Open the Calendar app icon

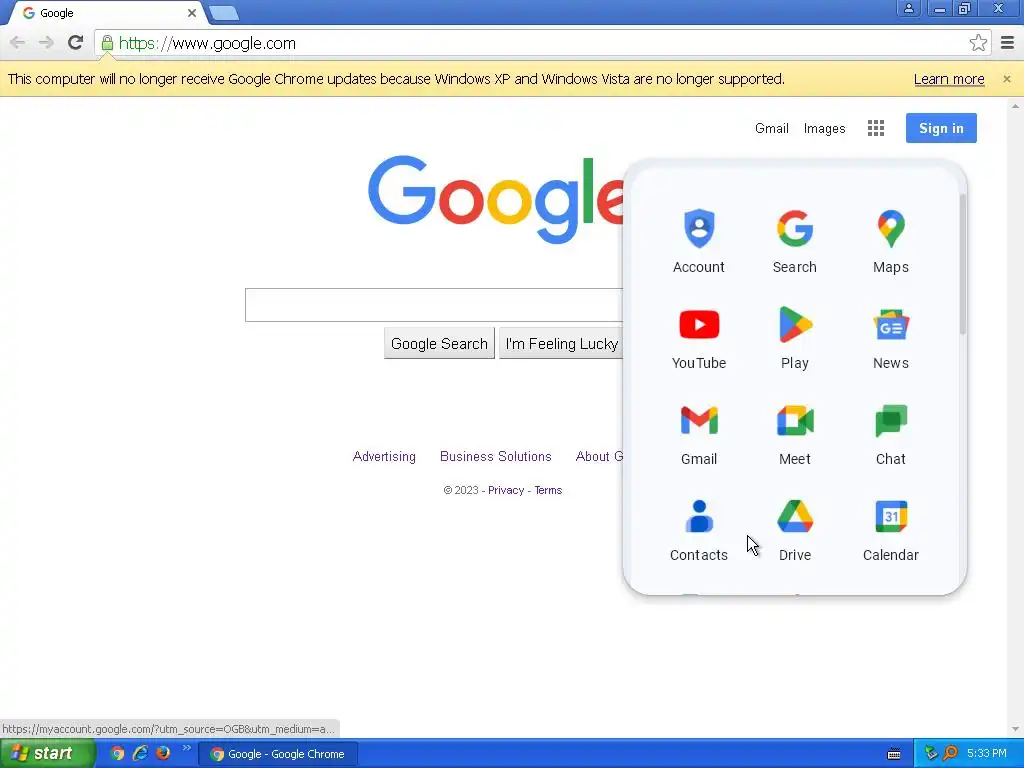891,529
